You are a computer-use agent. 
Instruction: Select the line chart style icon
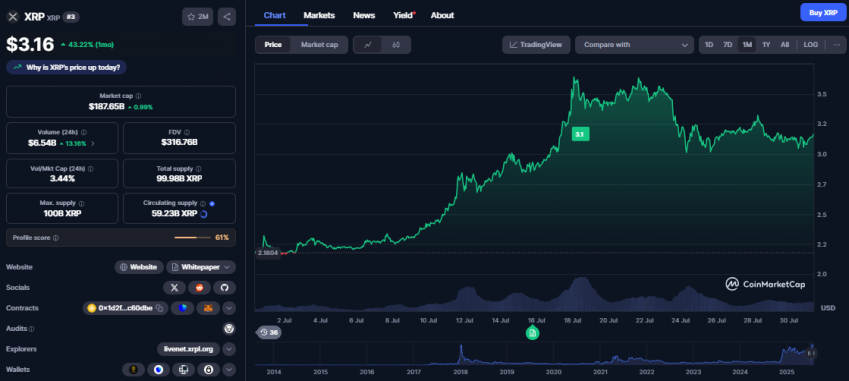tap(368, 45)
